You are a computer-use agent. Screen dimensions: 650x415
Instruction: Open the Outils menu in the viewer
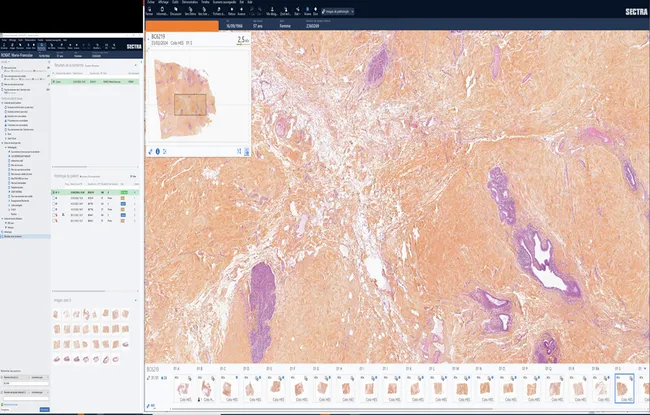175,2
